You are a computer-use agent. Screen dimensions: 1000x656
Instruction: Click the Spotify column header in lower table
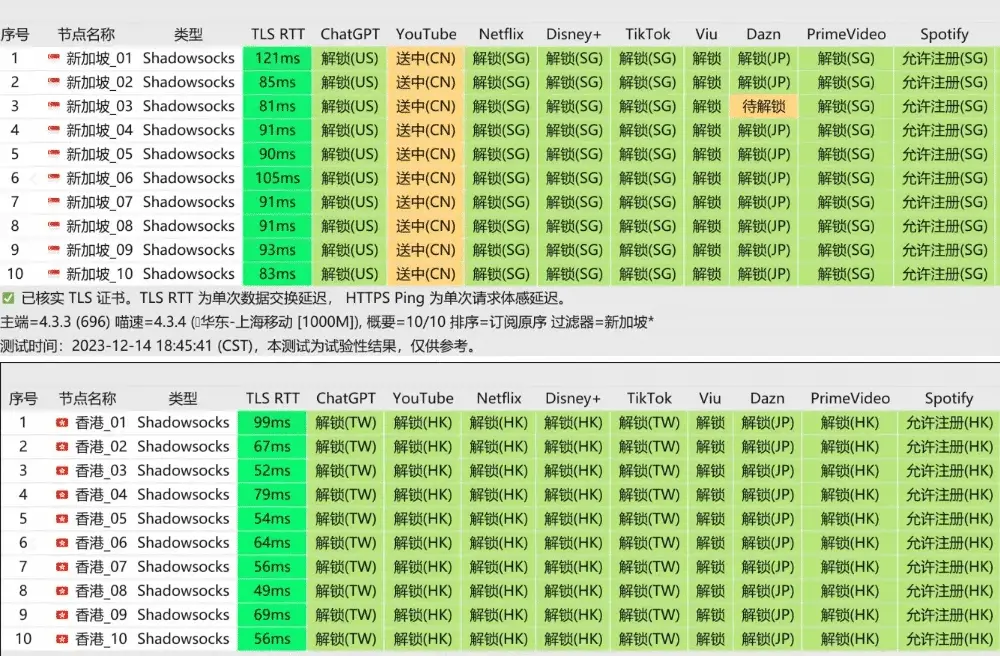948,398
